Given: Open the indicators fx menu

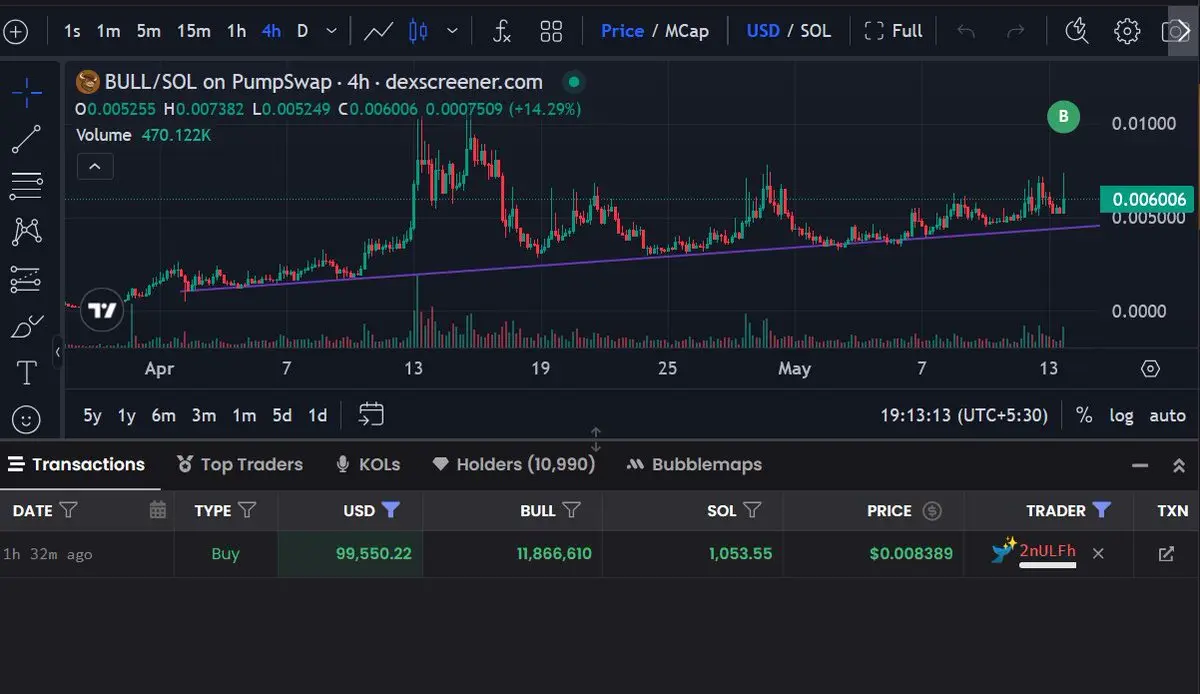Looking at the screenshot, I should click(x=502, y=31).
